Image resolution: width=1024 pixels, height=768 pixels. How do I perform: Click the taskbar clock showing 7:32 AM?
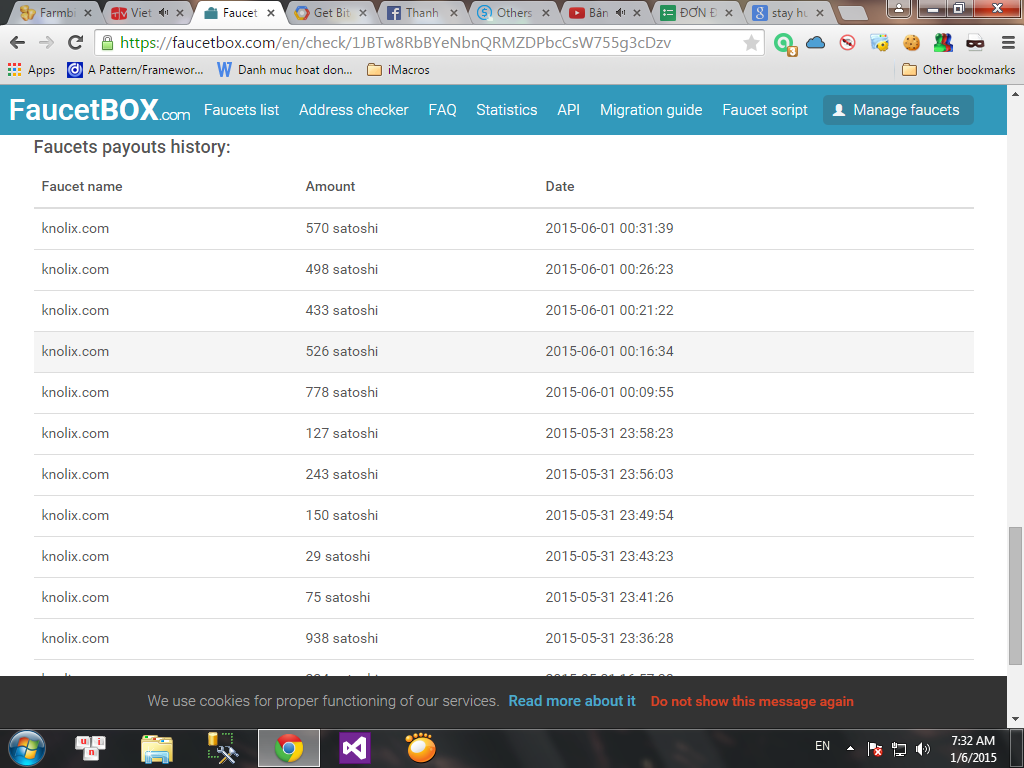(972, 749)
